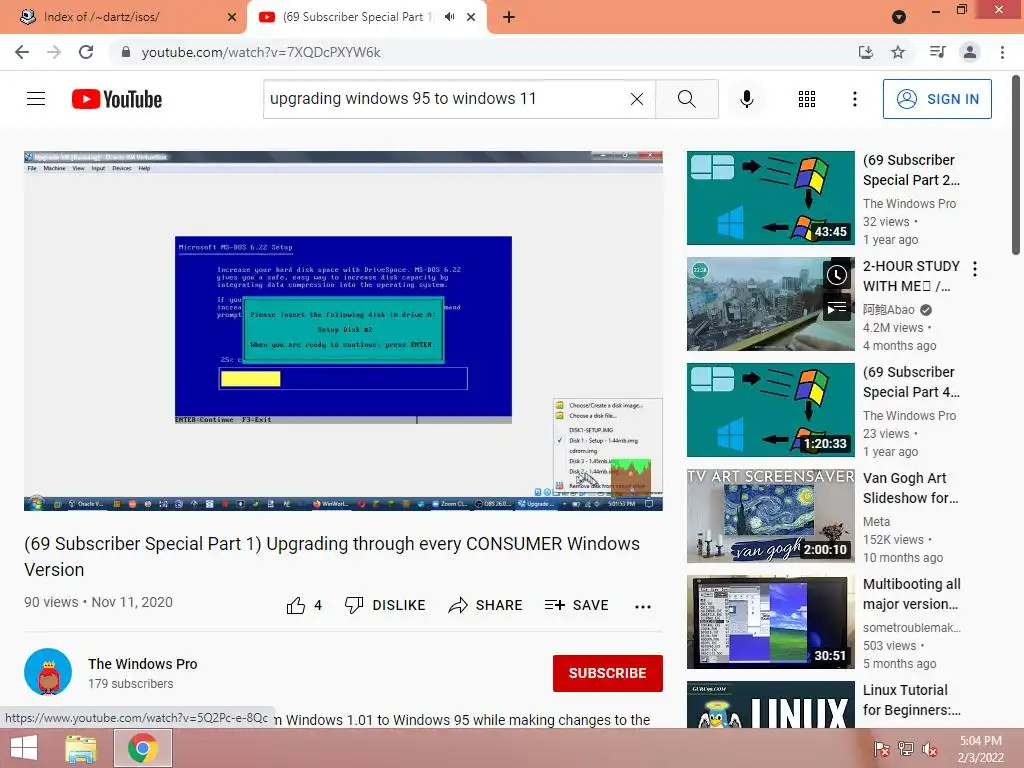Click the address bar URL
This screenshot has height=768, width=1024.
[261, 52]
